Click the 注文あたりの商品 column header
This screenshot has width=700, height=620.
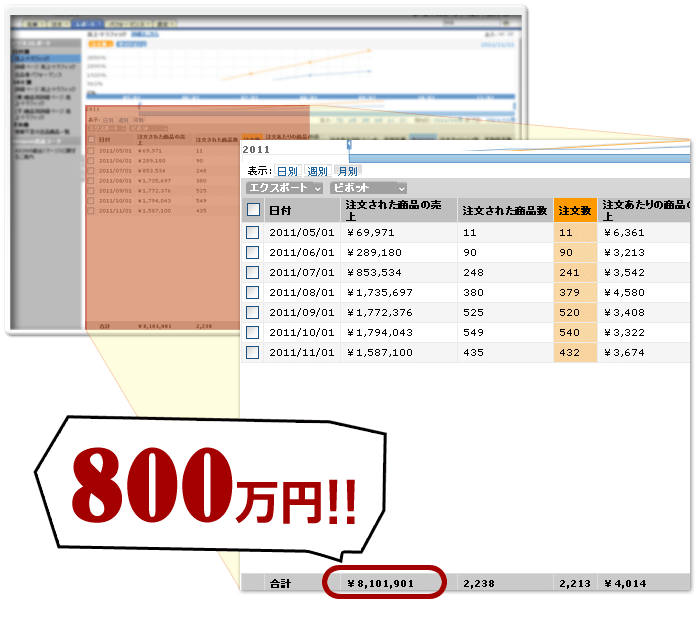tap(645, 210)
